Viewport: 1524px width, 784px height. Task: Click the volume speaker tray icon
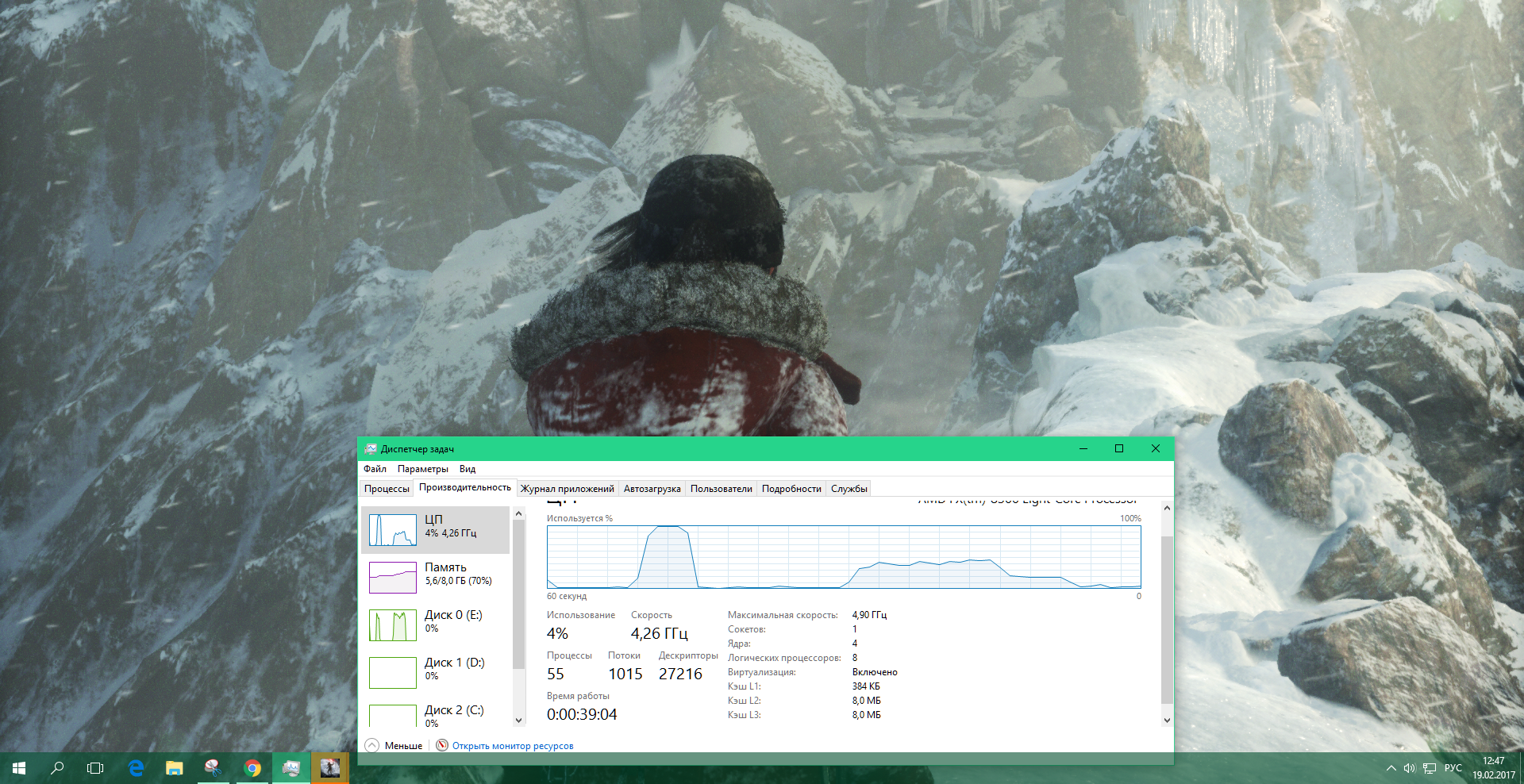pos(1410,768)
